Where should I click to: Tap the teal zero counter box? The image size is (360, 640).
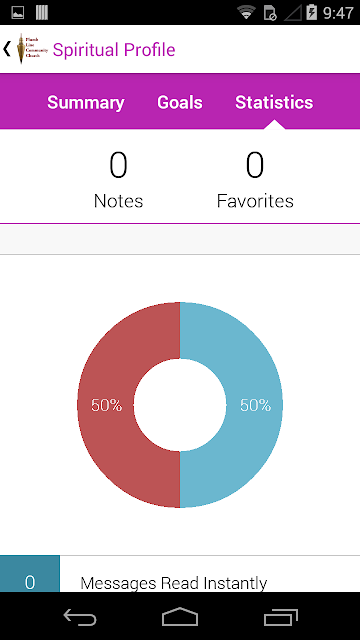(30, 574)
